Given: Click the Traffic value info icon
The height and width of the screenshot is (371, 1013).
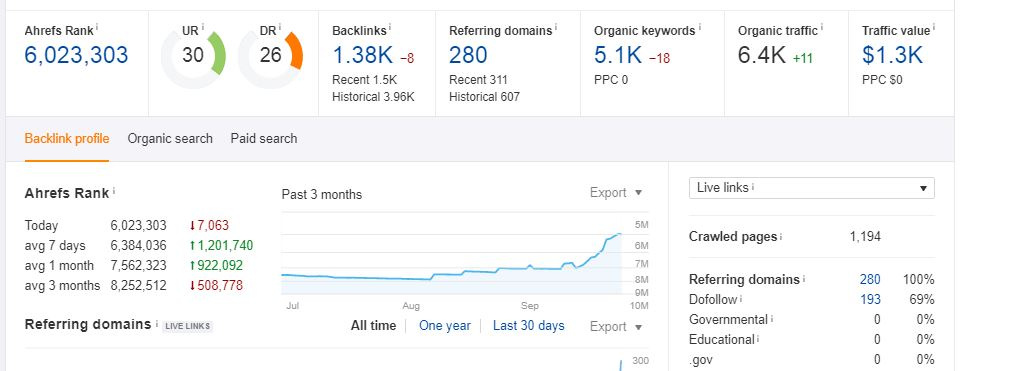Looking at the screenshot, I should click(934, 28).
